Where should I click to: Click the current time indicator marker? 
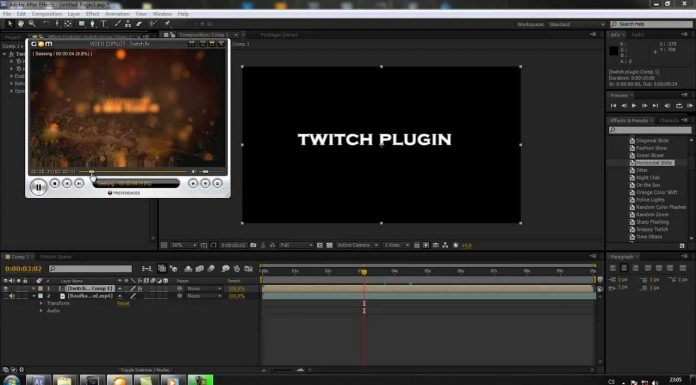click(364, 272)
